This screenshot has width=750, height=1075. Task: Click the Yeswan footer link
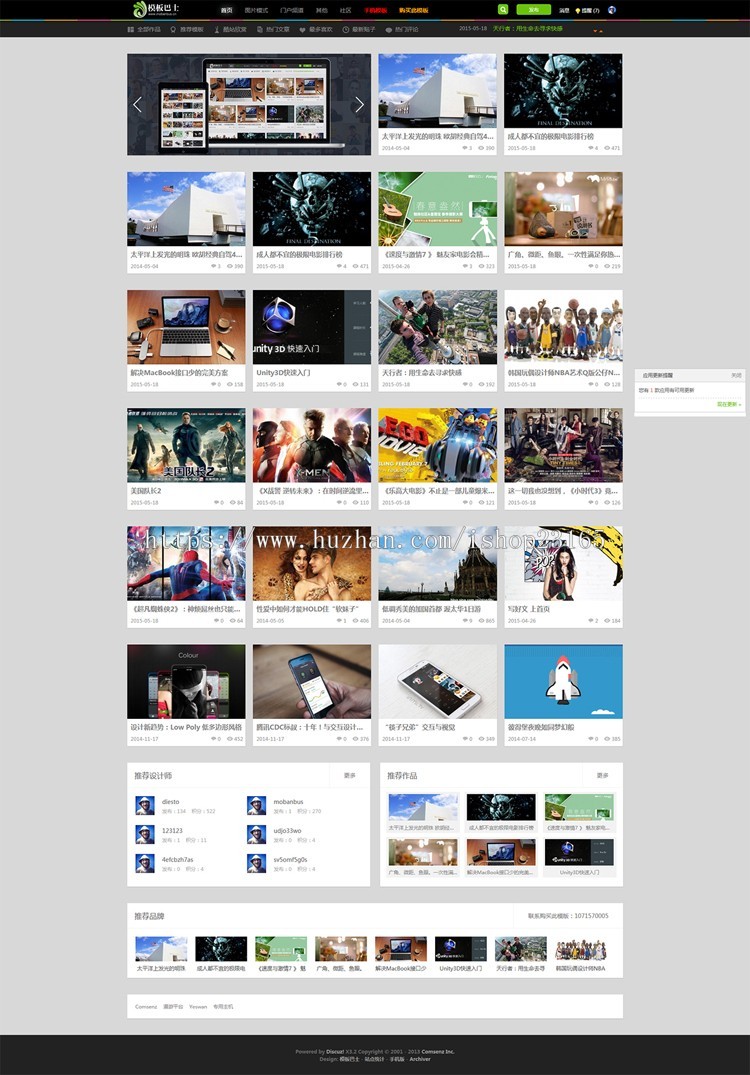coord(198,1006)
